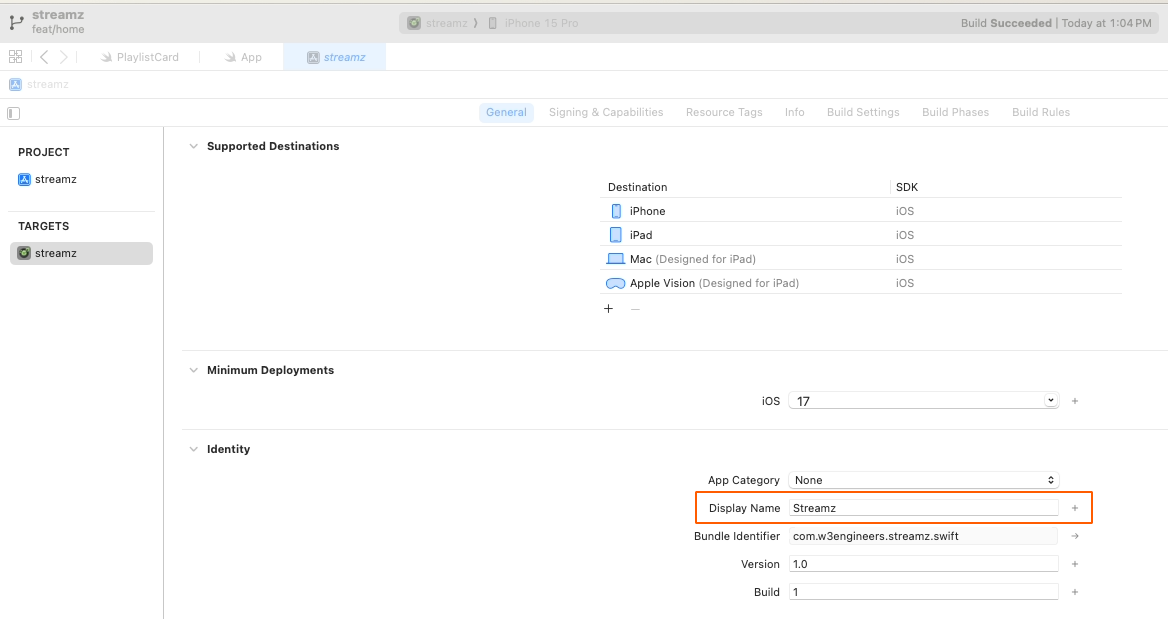Switch to the PlaylistCard editor tab
Viewport: 1168px width, 619px height.
140,57
